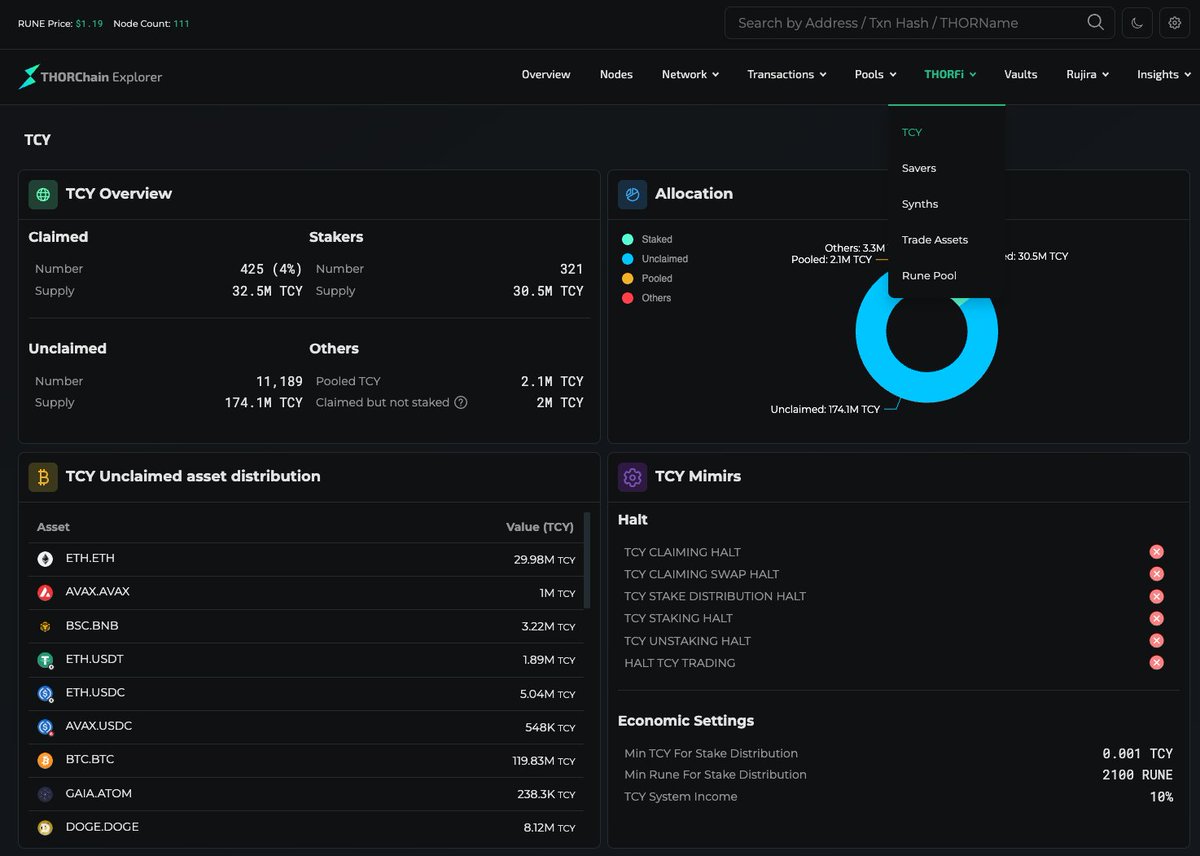The width and height of the screenshot is (1200, 856).
Task: Click the 119.83M TCY value
Action: pyautogui.click(x=544, y=761)
